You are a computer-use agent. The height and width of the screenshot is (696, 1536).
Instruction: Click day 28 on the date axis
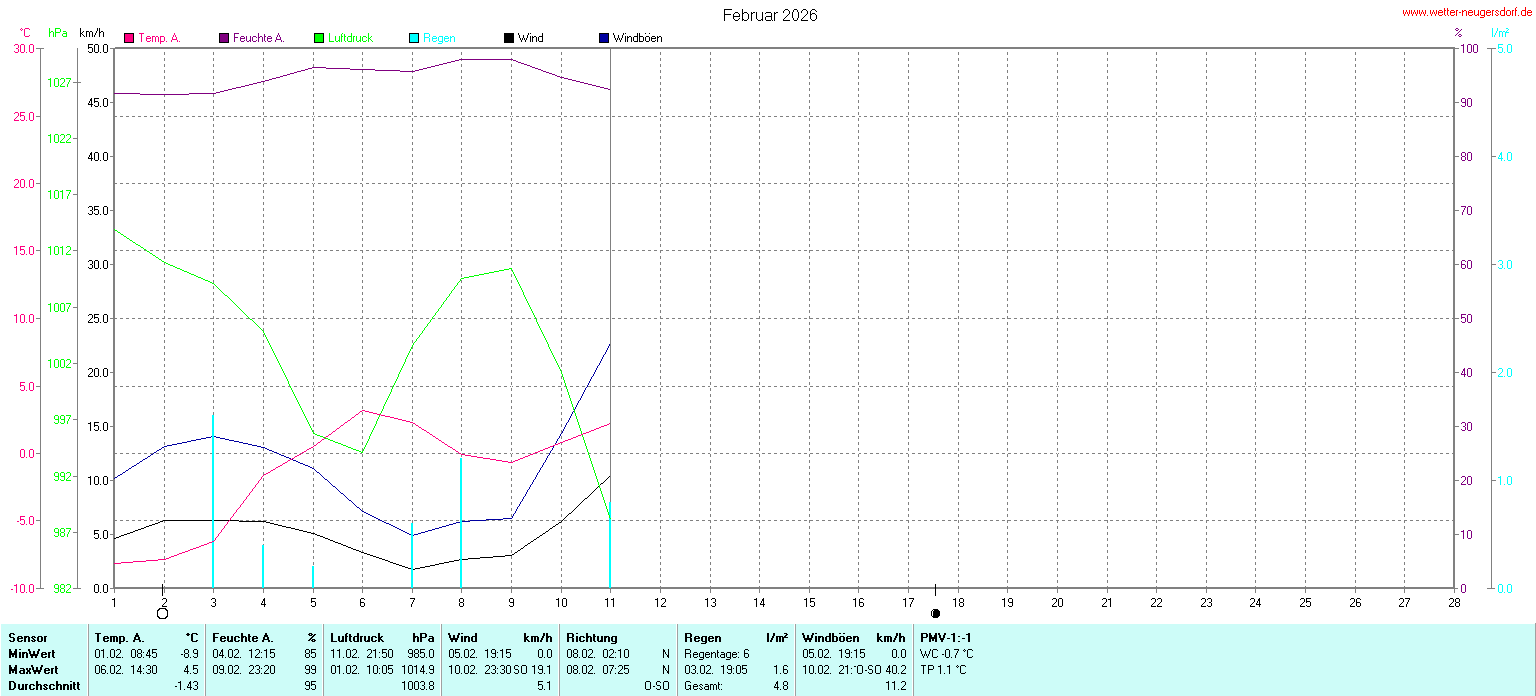(x=1454, y=602)
